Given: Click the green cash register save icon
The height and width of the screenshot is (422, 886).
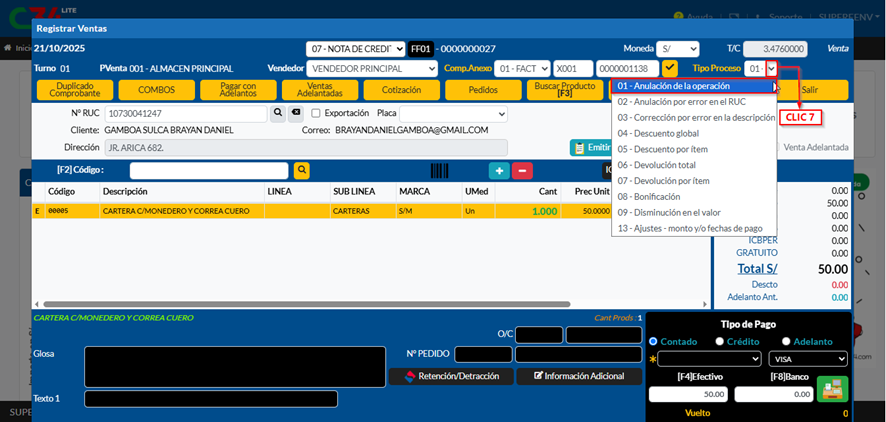Looking at the screenshot, I should [831, 389].
